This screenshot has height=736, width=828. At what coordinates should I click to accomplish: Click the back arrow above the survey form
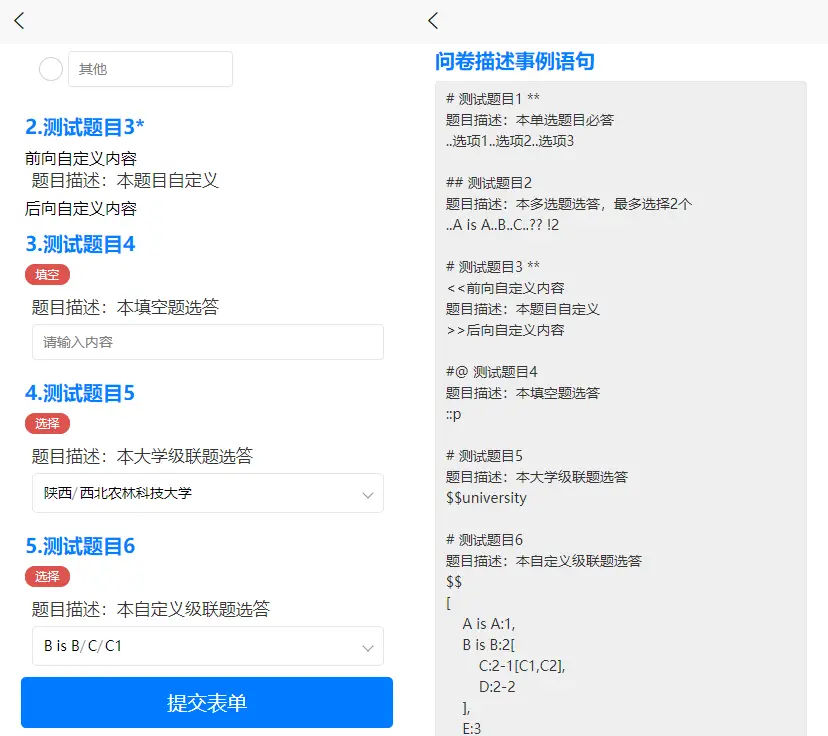click(x=19, y=21)
